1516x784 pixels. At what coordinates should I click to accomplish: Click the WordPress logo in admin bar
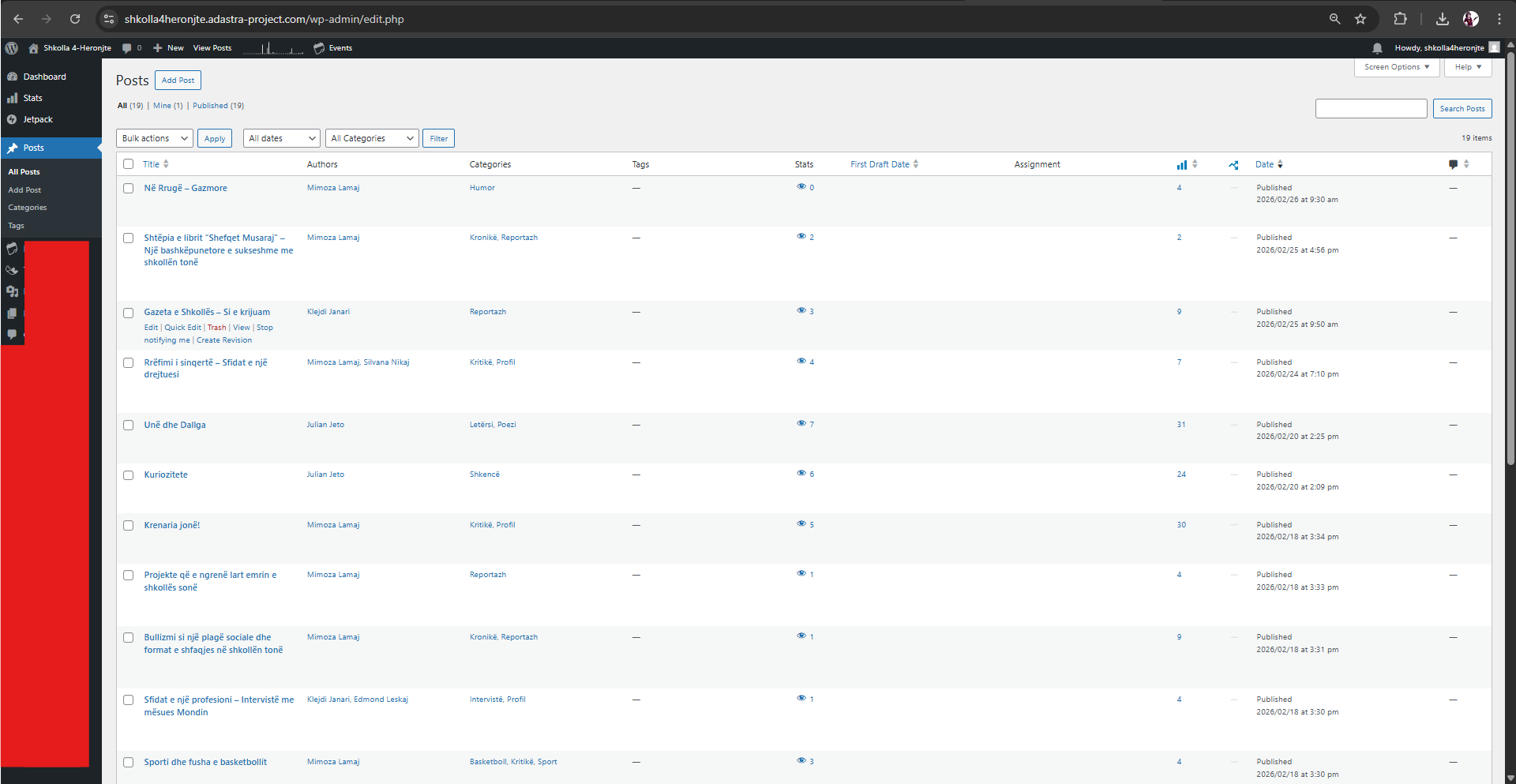click(x=12, y=48)
